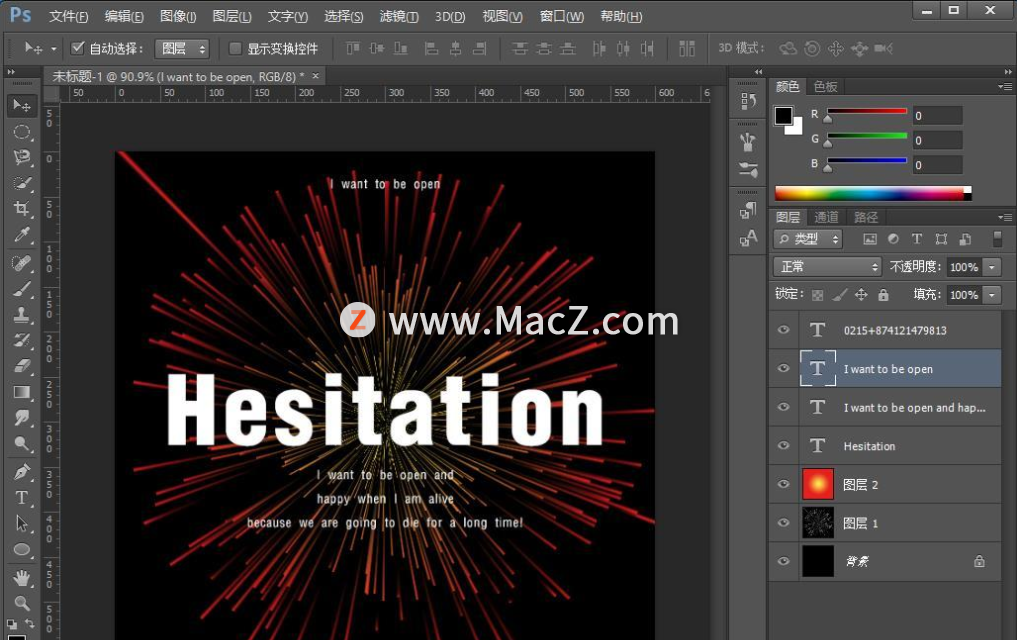Choose the Healing Brush tool
Screen dimensions: 1017x640
(21, 263)
